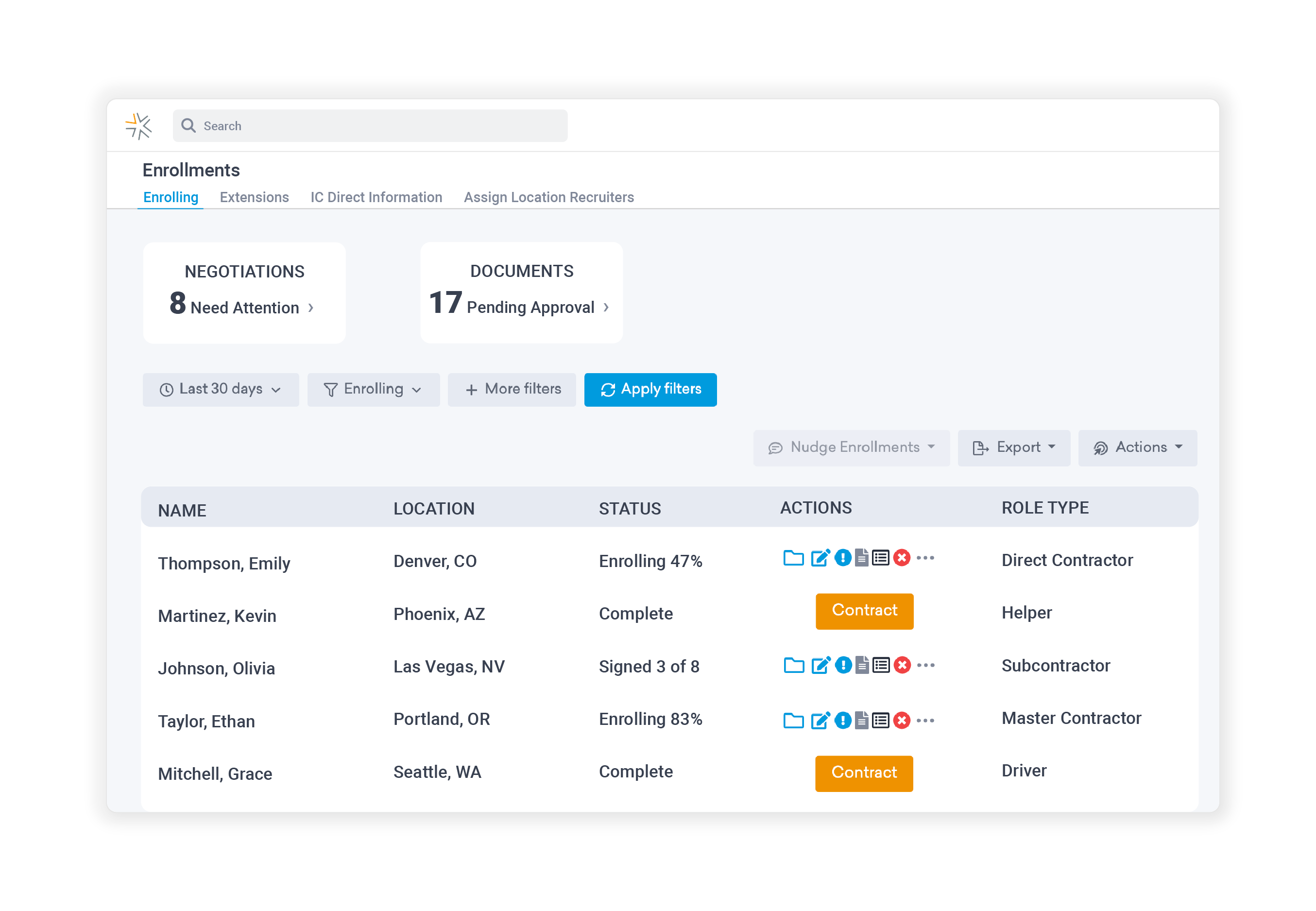Expand the Enrolling status filter dropdown
1316x911 pixels.
[374, 389]
